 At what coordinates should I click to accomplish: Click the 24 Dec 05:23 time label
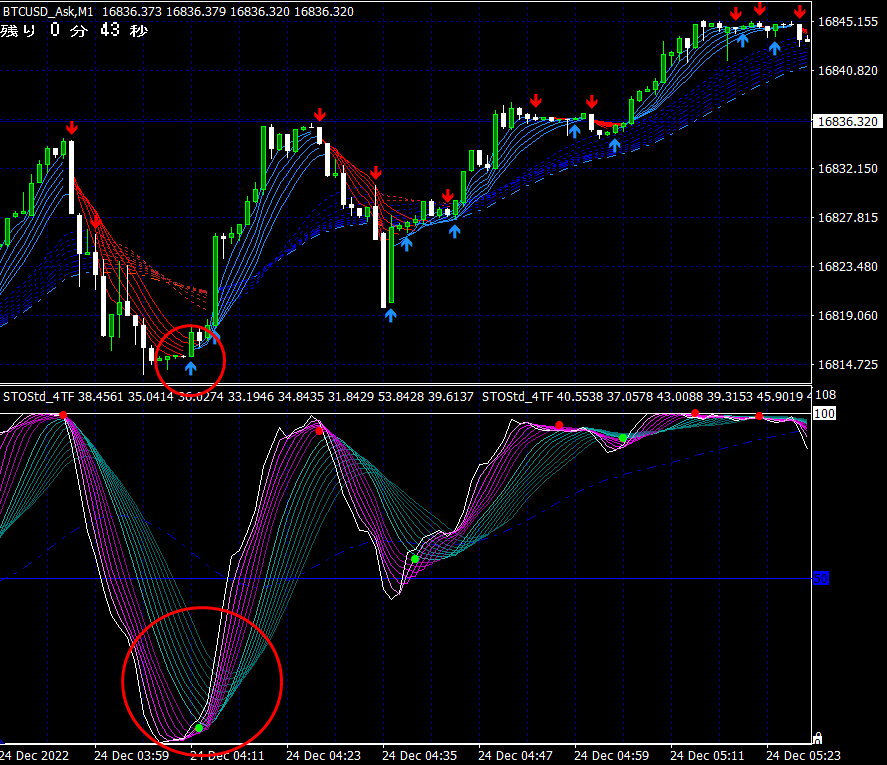(803, 756)
